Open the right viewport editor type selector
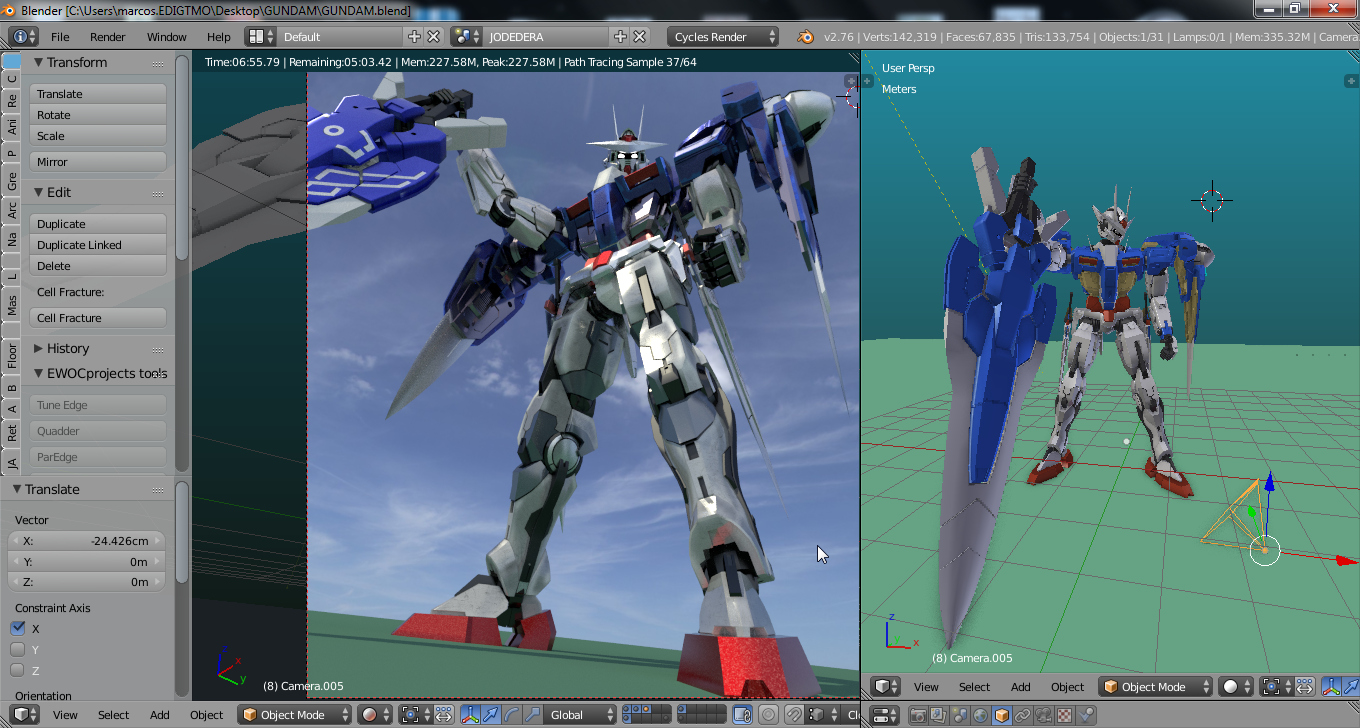Viewport: 1360px width, 728px height. point(886,687)
